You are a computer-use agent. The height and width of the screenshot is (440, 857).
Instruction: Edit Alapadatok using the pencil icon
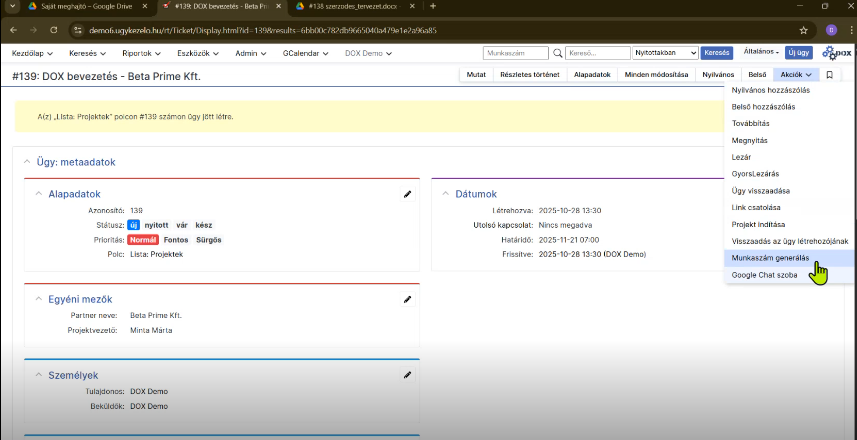tap(407, 194)
